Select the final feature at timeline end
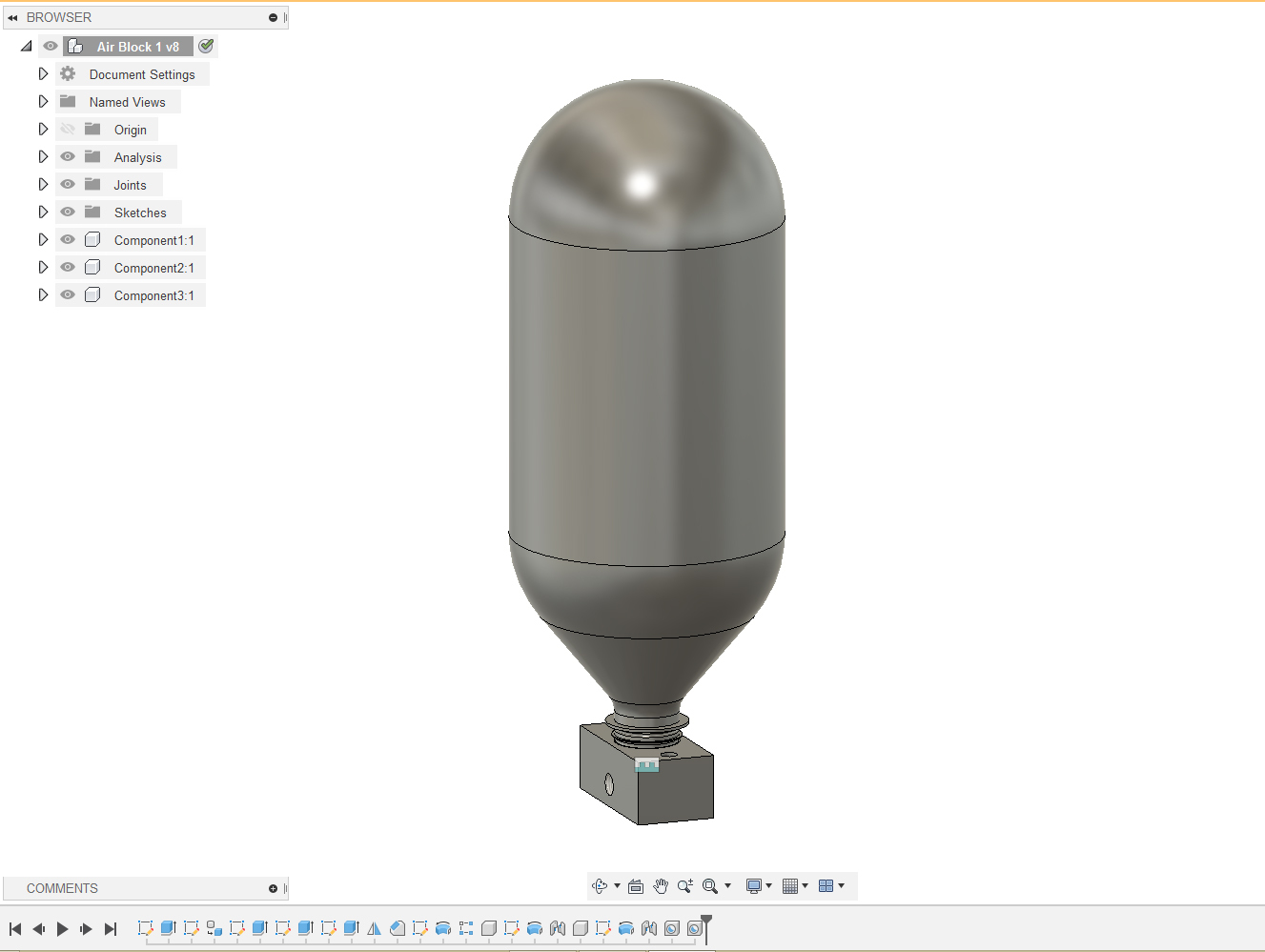Screen dimensions: 1265x952 tap(695, 928)
